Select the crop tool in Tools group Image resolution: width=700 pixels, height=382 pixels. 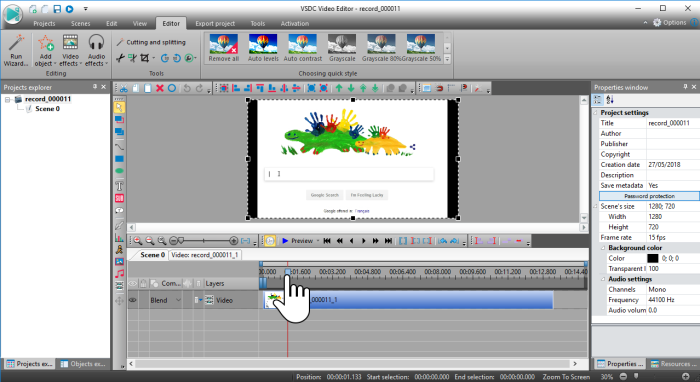coord(144,58)
